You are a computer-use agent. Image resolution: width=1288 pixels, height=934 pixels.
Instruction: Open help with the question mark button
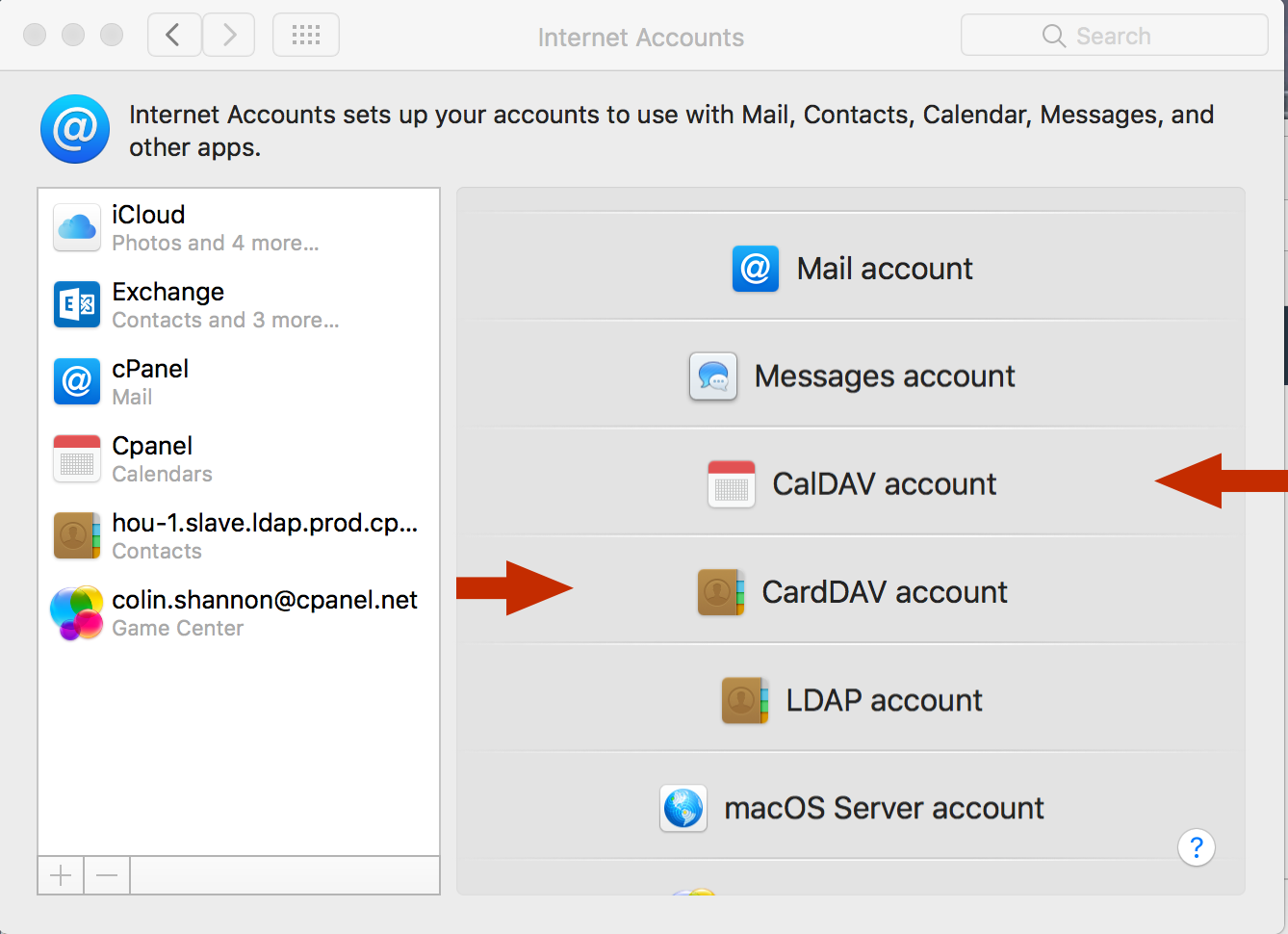point(1197,847)
